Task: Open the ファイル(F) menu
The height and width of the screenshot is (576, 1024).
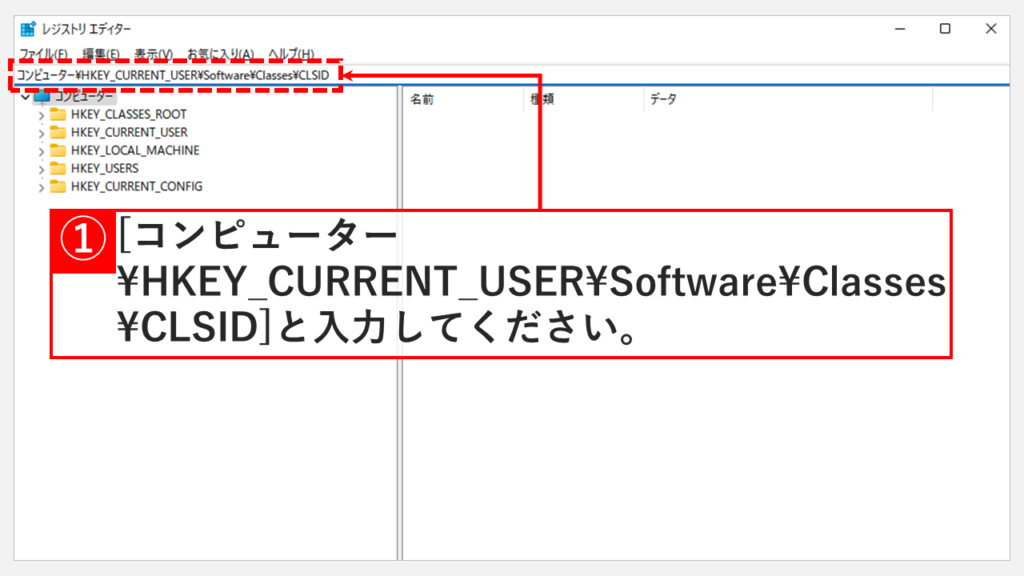Action: tap(43, 54)
